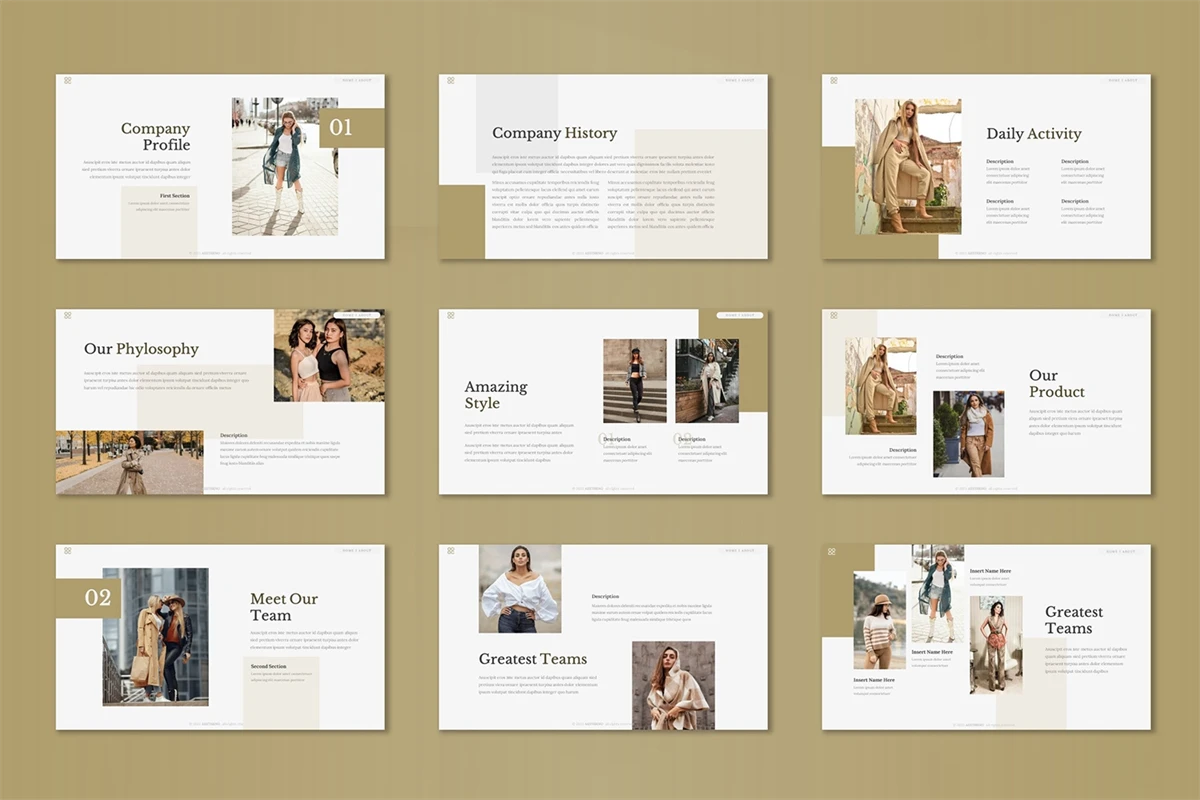Click the white-shirt woman photo on Greatest Teams slide
The image size is (1200, 800).
pyautogui.click(x=519, y=589)
